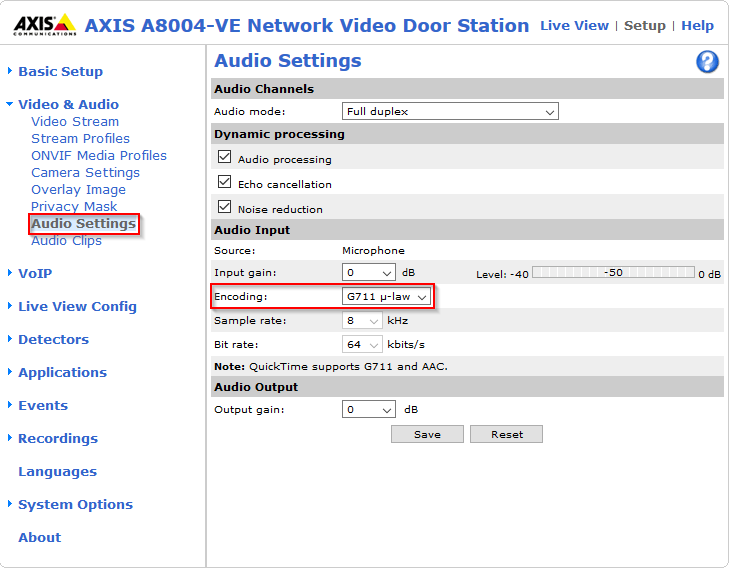Open the Audio mode dropdown

tap(450, 112)
